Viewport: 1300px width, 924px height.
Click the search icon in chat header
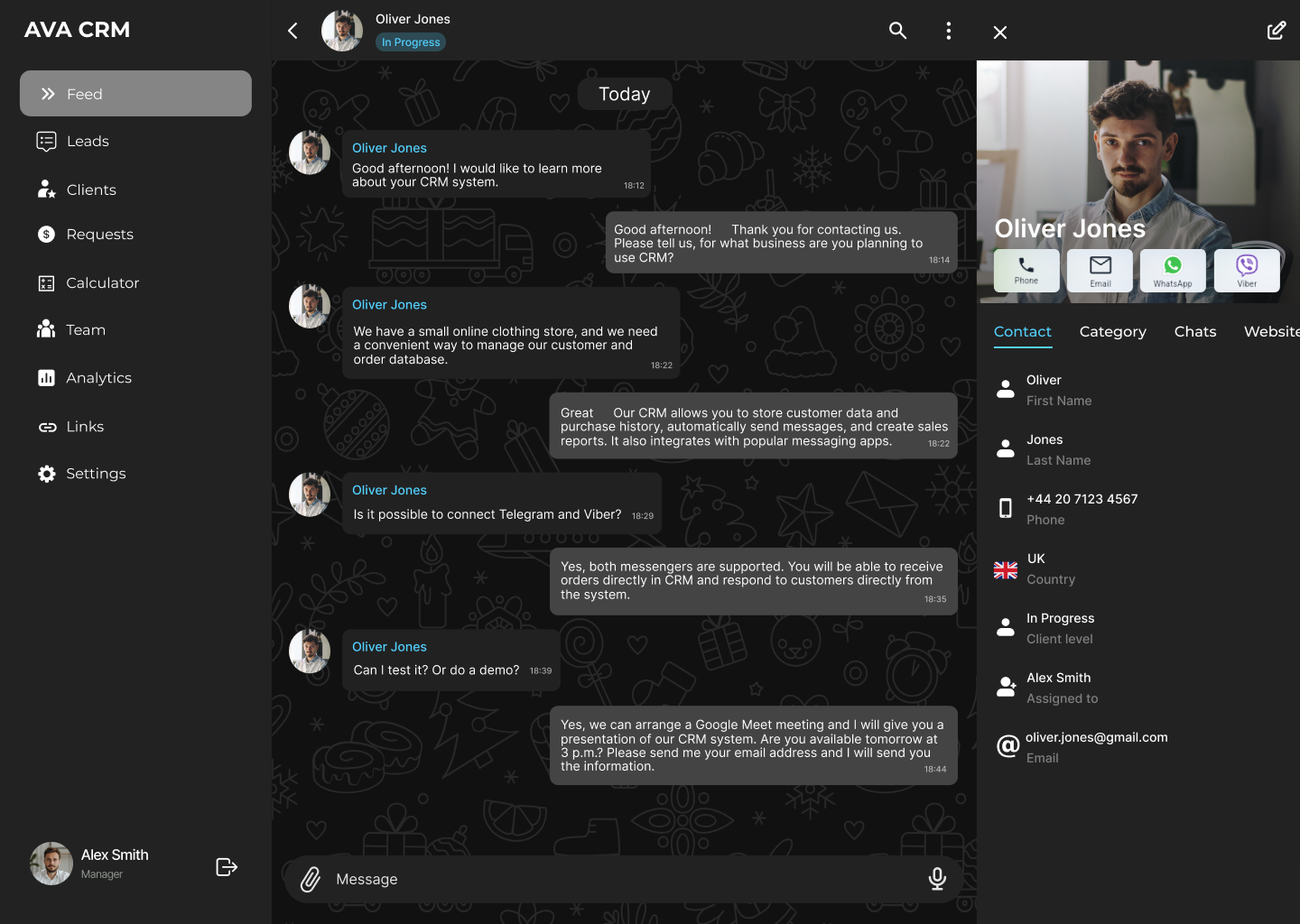[x=897, y=31]
